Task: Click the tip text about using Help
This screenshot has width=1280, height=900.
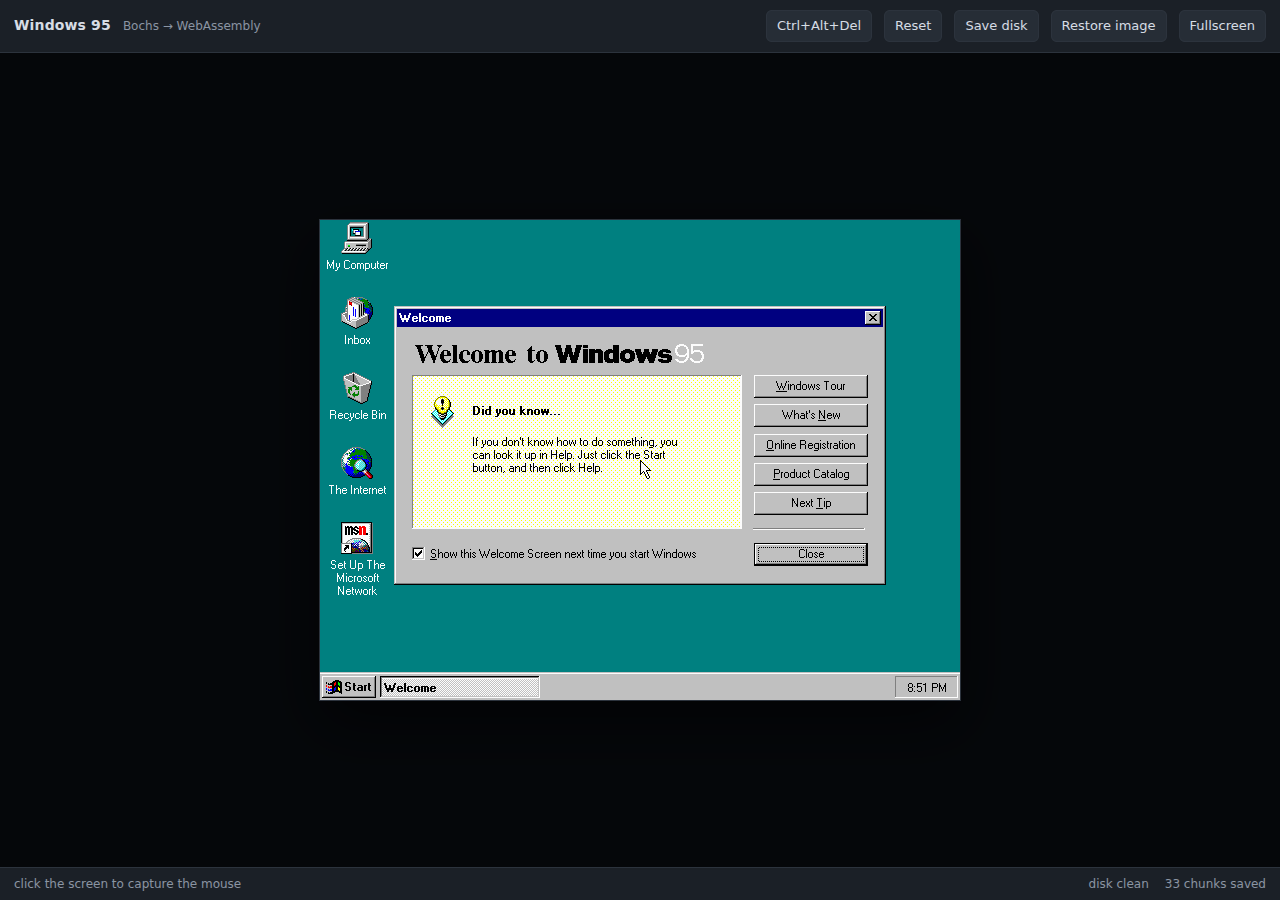Action: [575, 455]
